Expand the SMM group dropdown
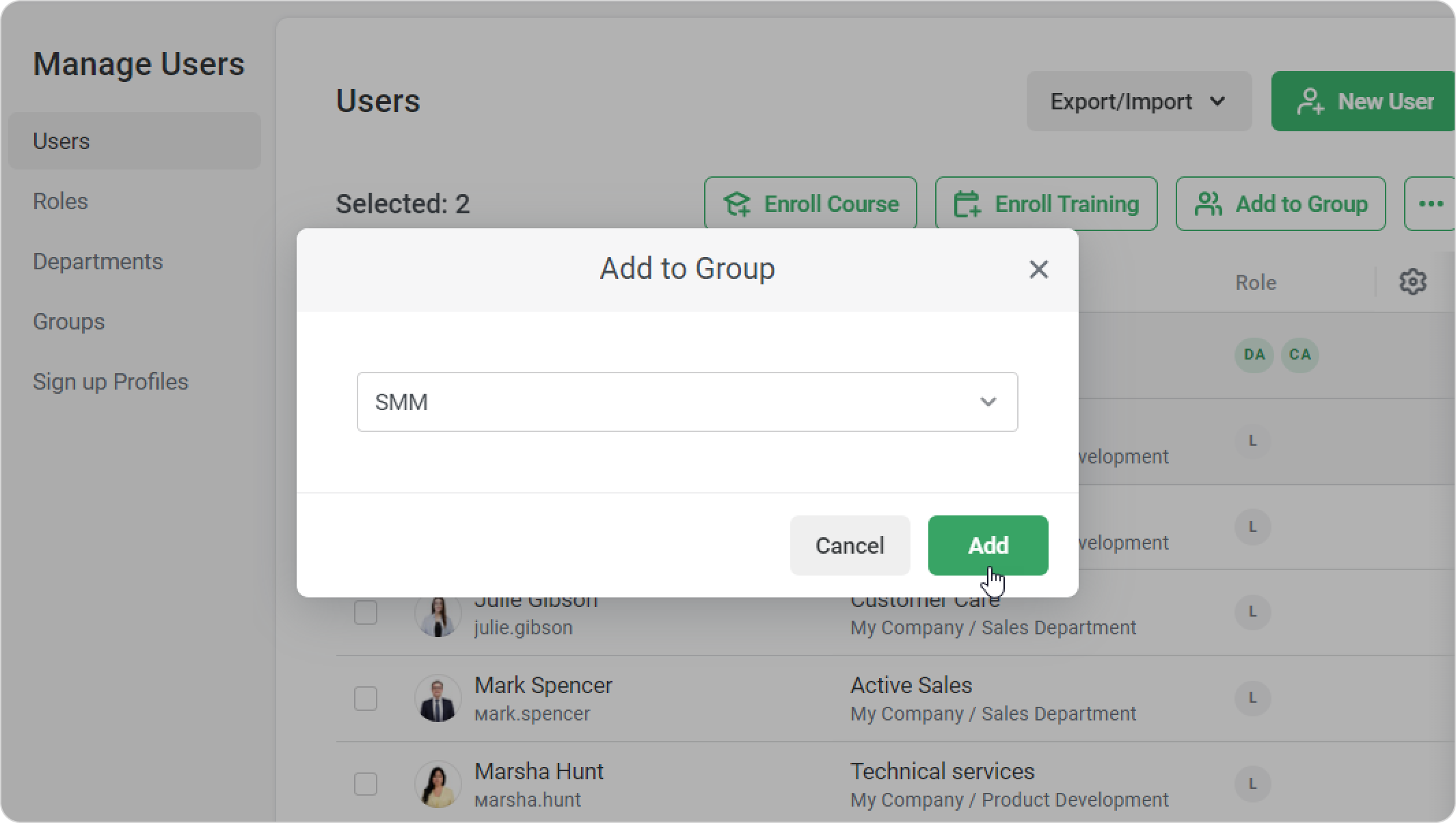Image resolution: width=1456 pixels, height=823 pixels. [x=687, y=402]
